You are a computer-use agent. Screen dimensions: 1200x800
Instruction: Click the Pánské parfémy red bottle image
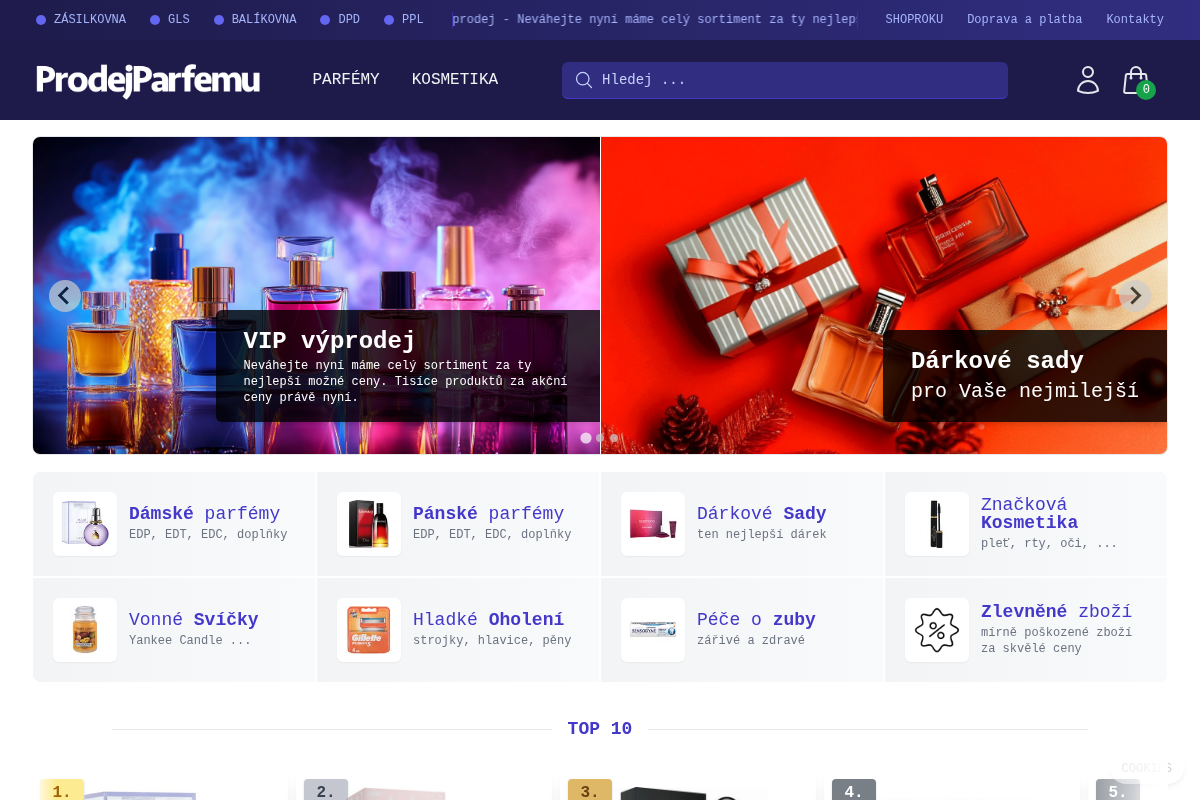pyautogui.click(x=369, y=524)
